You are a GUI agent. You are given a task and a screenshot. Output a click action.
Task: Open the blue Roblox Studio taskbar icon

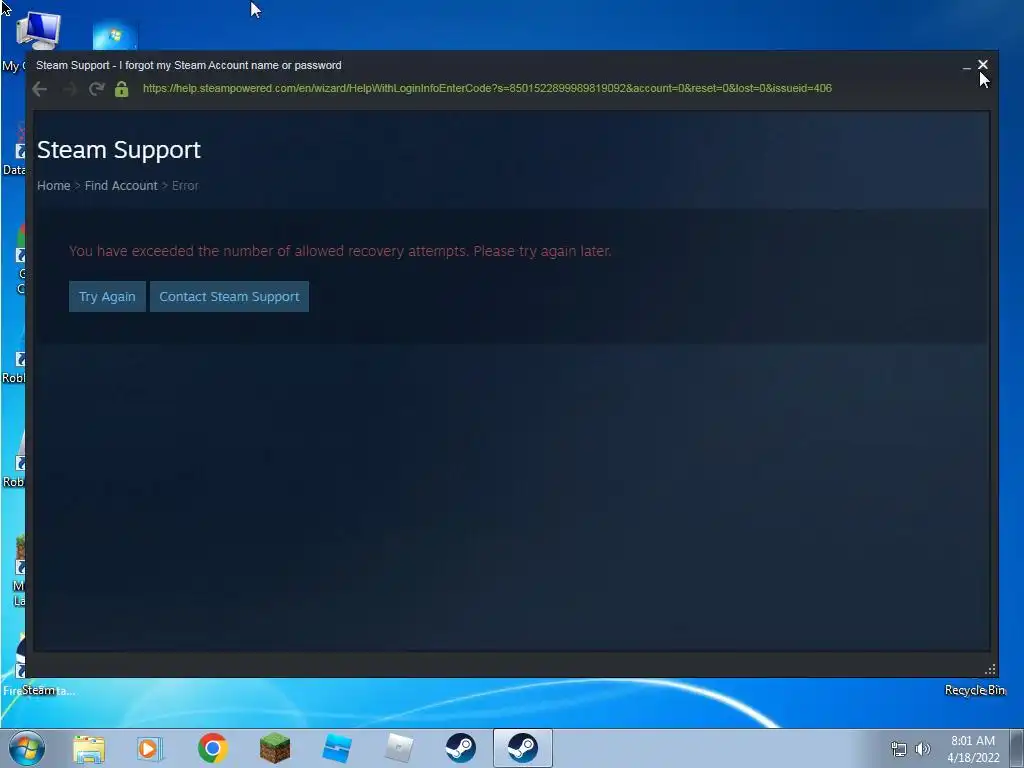coord(337,748)
